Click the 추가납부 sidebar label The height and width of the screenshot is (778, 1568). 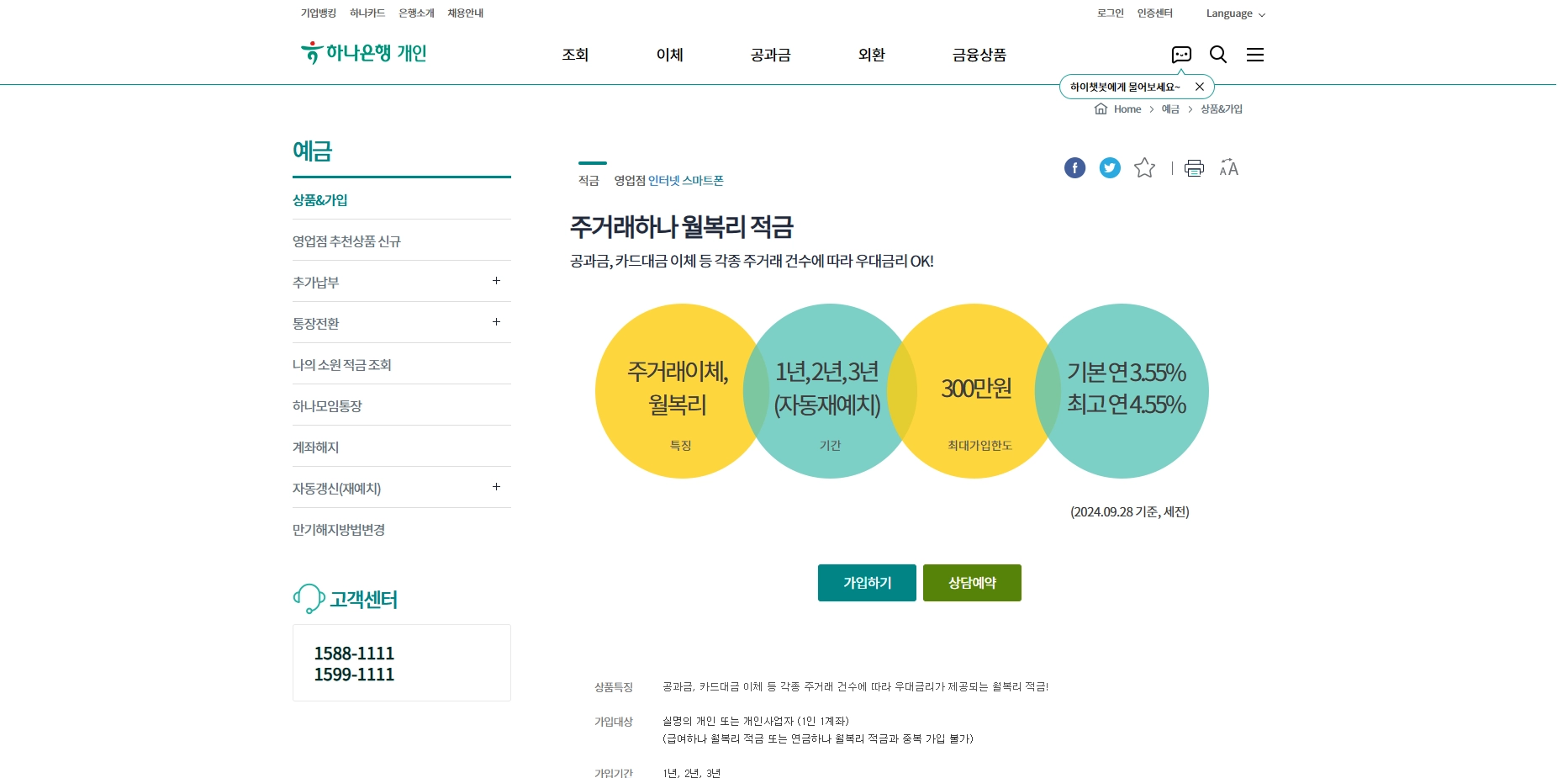pos(316,283)
